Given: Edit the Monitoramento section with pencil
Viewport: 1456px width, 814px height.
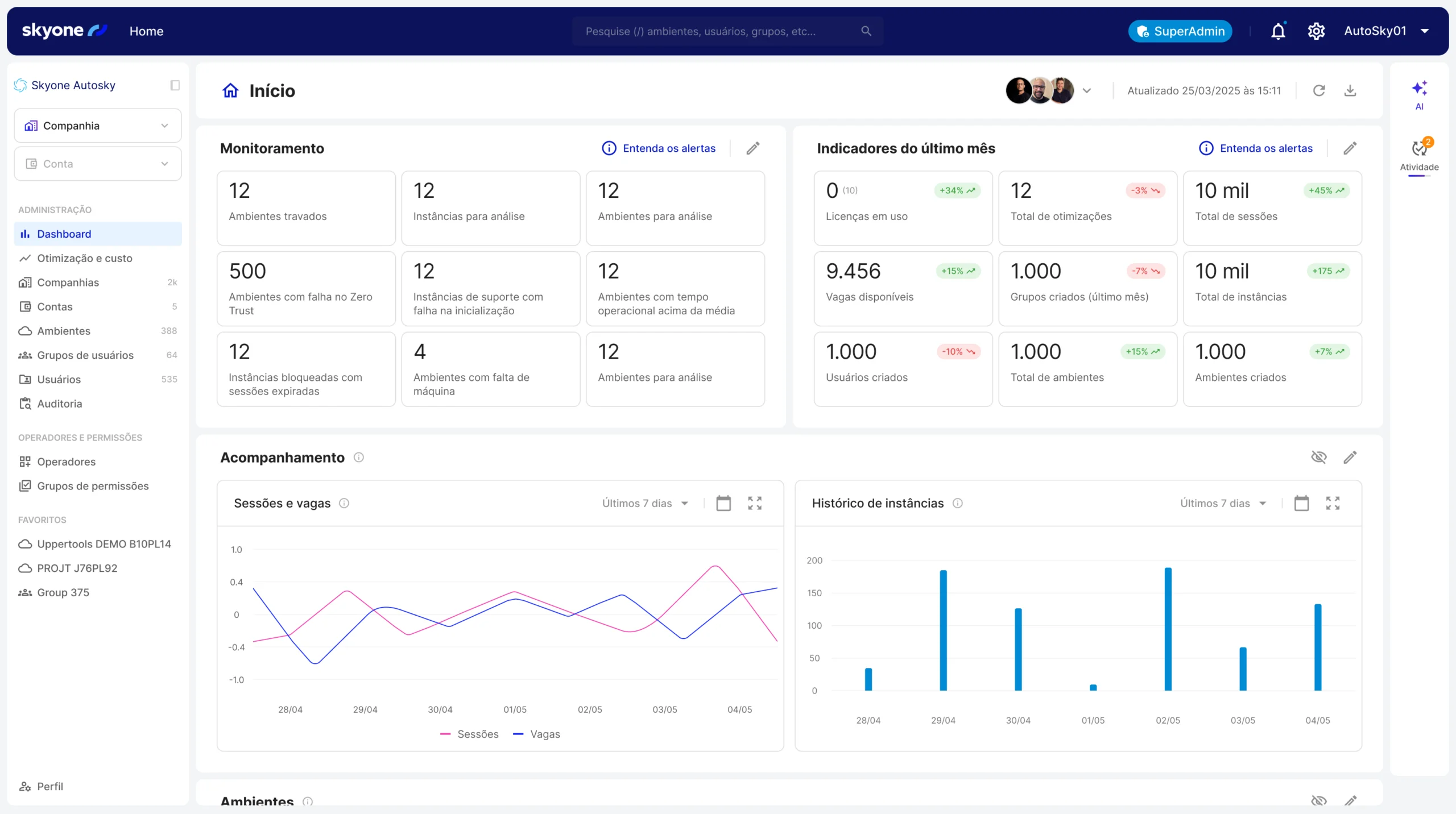Looking at the screenshot, I should point(753,148).
